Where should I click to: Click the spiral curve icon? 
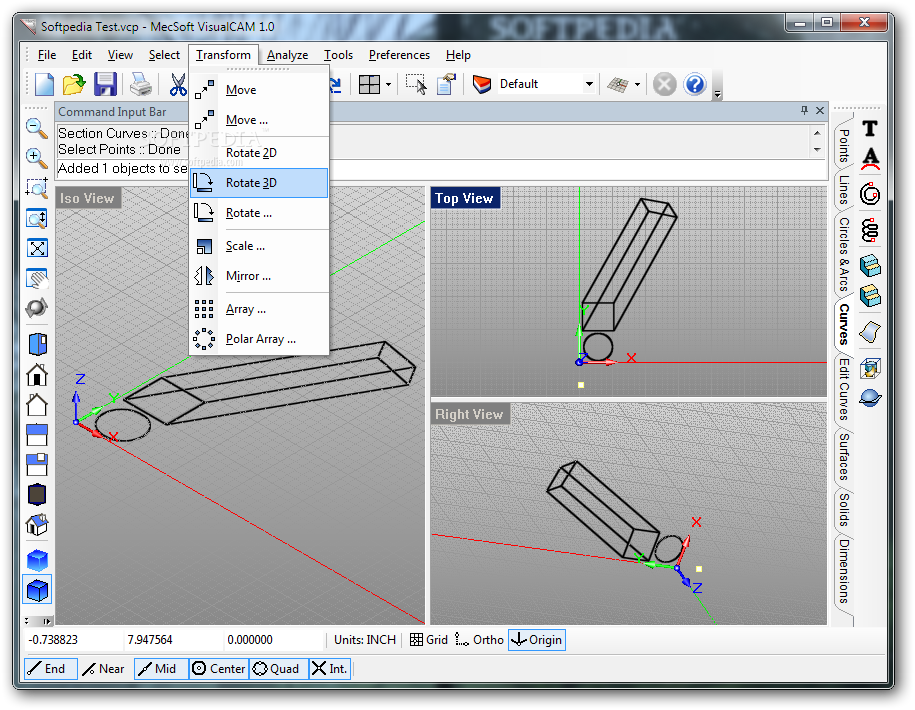coord(870,194)
